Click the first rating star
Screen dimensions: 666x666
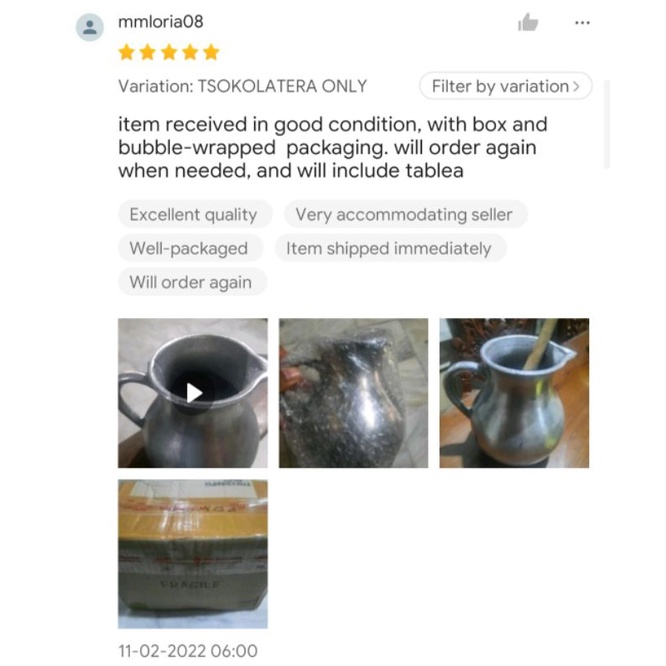coord(127,53)
